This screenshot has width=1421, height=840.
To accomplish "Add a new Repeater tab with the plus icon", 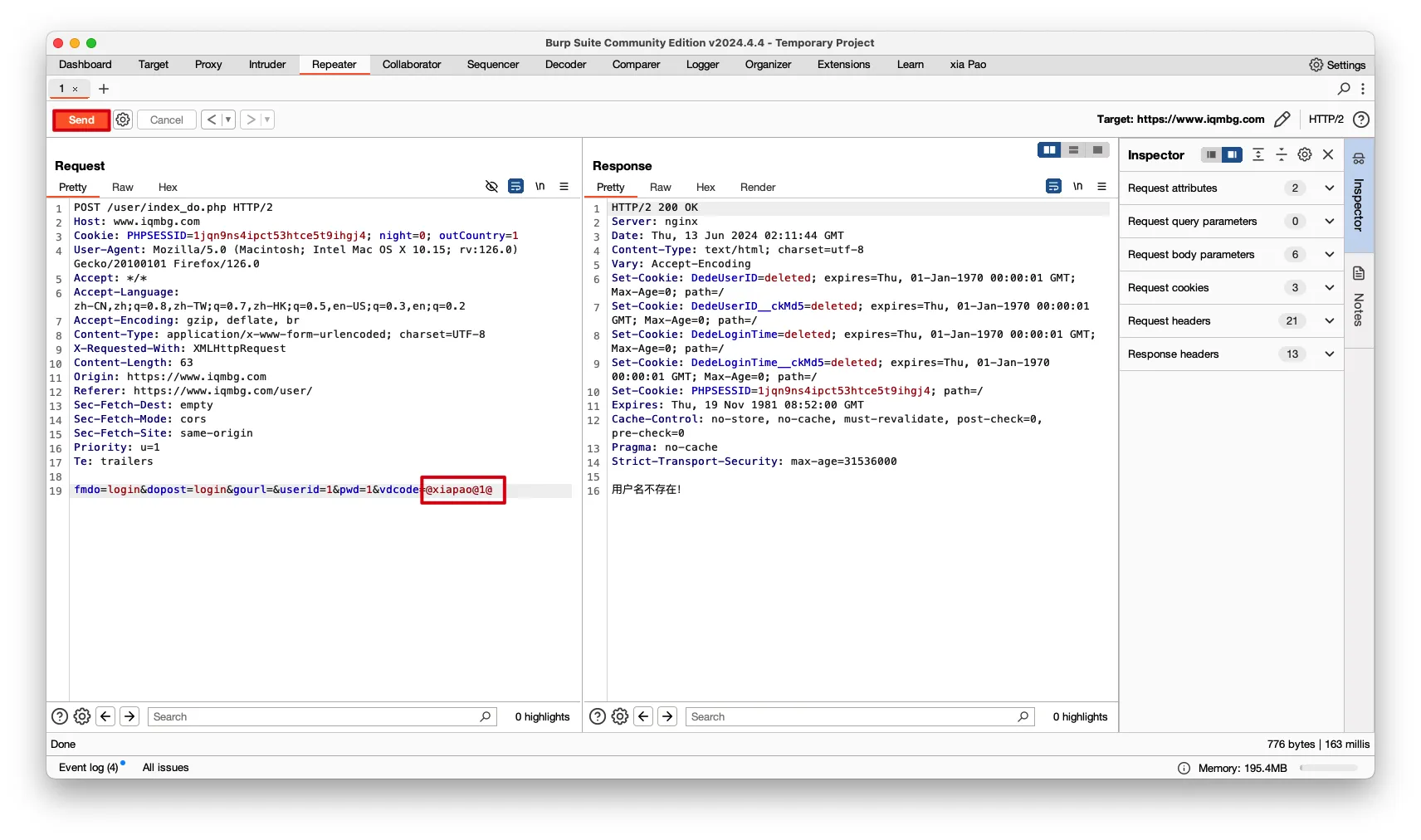I will pyautogui.click(x=104, y=89).
